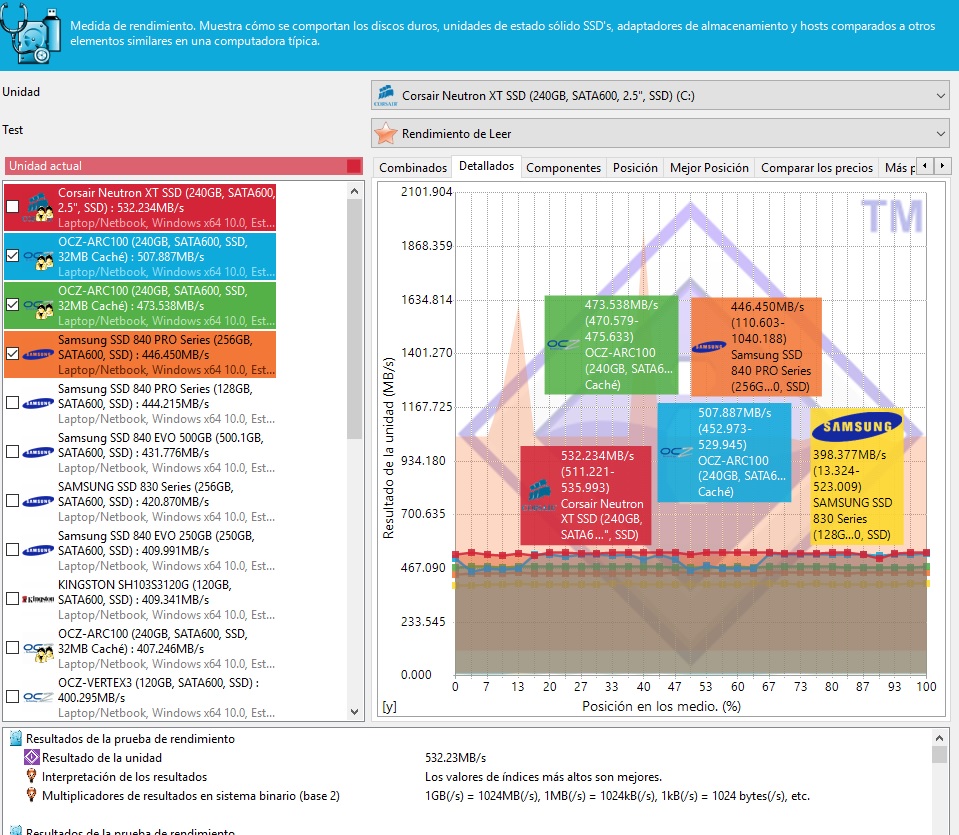Image resolution: width=959 pixels, height=835 pixels.
Task: Open the Unidad drive dropdown
Action: coord(660,96)
